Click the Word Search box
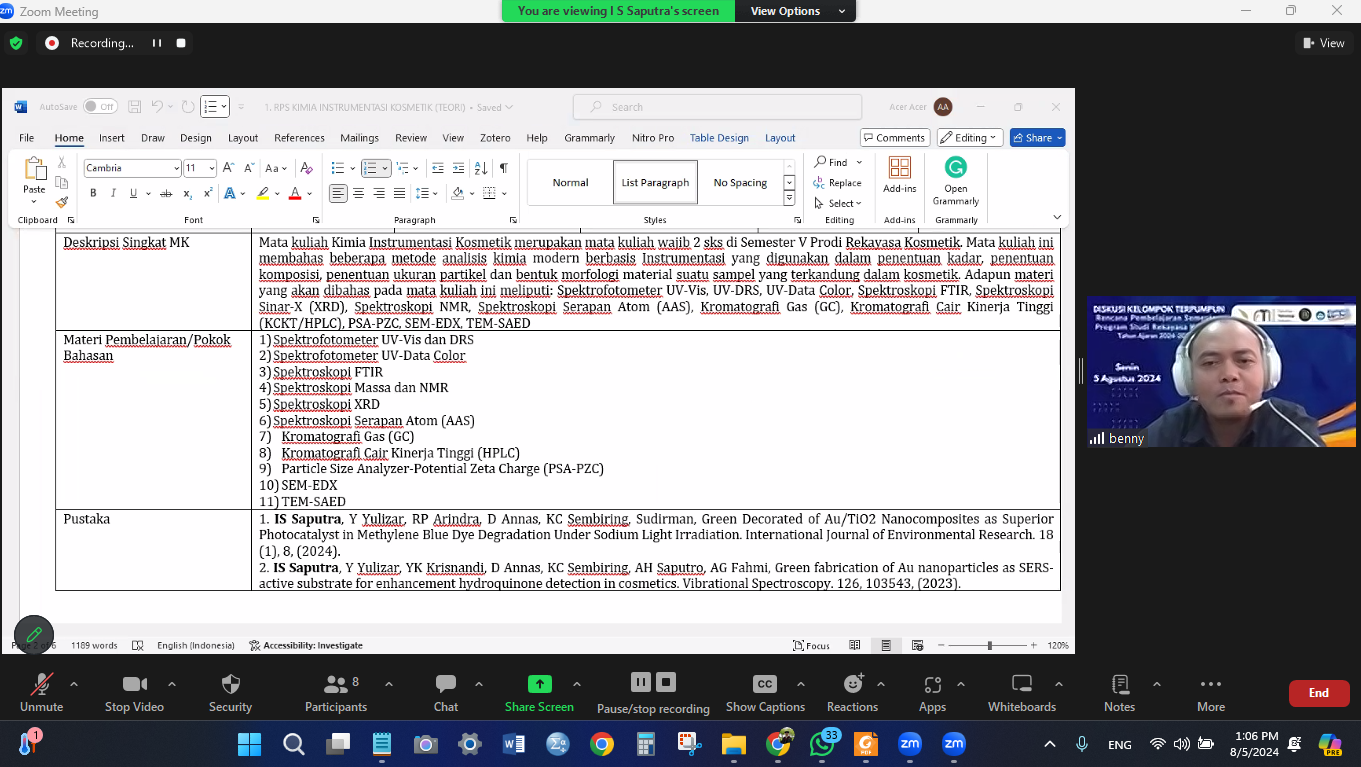This screenshot has width=1361, height=767. pyautogui.click(x=717, y=107)
